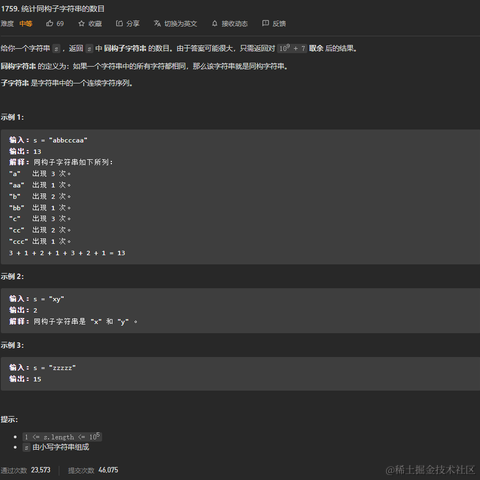Screen dimensions: 480x480
Task: Click the "bb" 出现 1 次 line
Action: (40, 208)
